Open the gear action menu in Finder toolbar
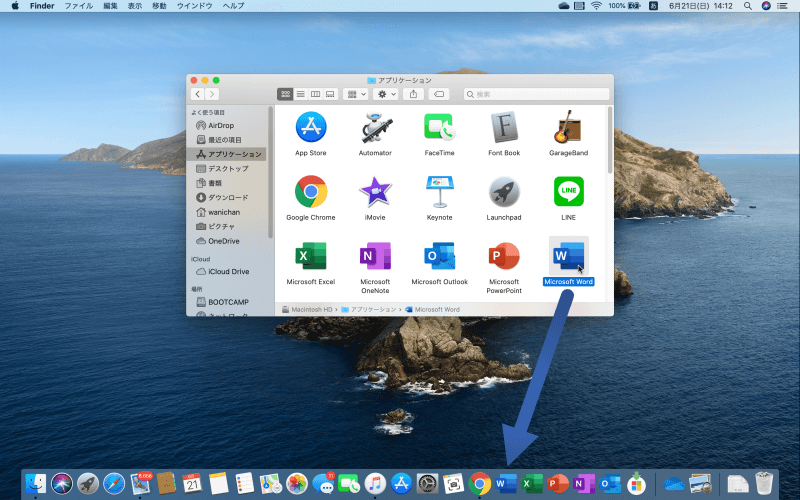Screen dimensions: 800x500 tap(385, 94)
